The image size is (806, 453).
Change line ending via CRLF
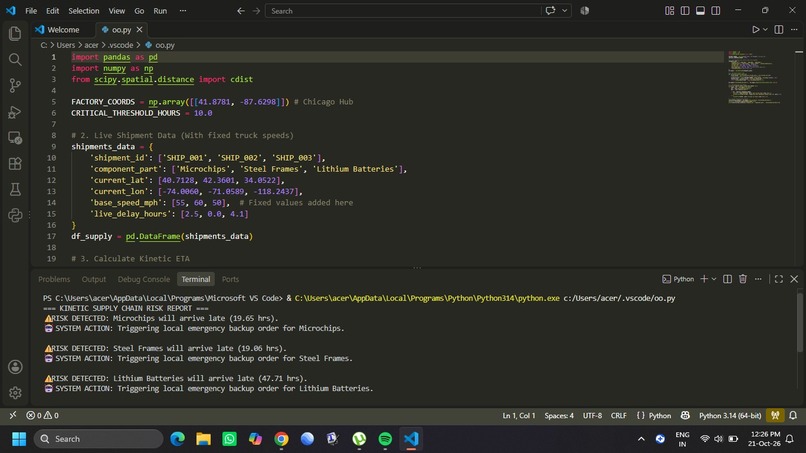click(618, 415)
